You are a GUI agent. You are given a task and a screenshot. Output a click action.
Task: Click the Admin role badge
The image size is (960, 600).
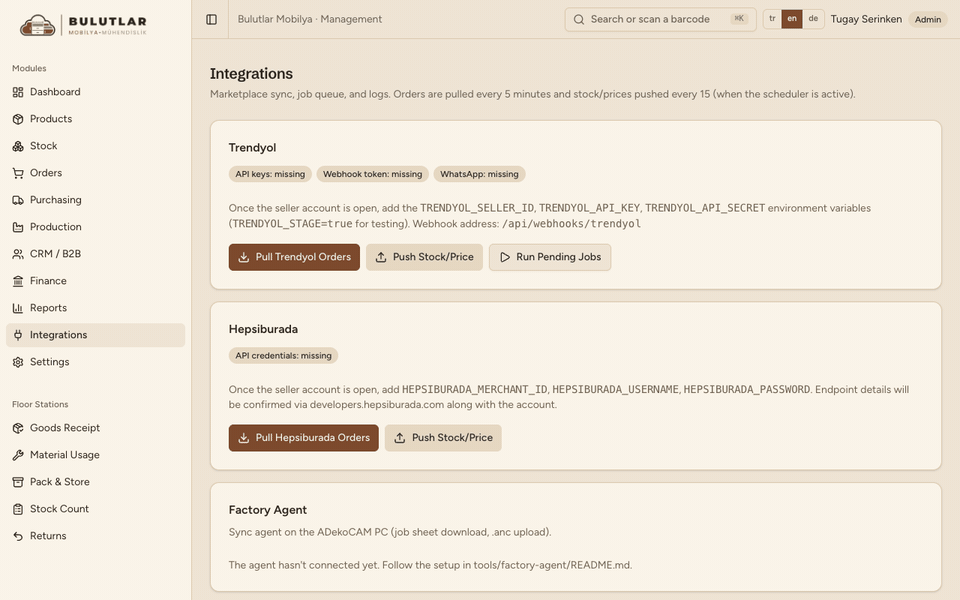coord(928,20)
